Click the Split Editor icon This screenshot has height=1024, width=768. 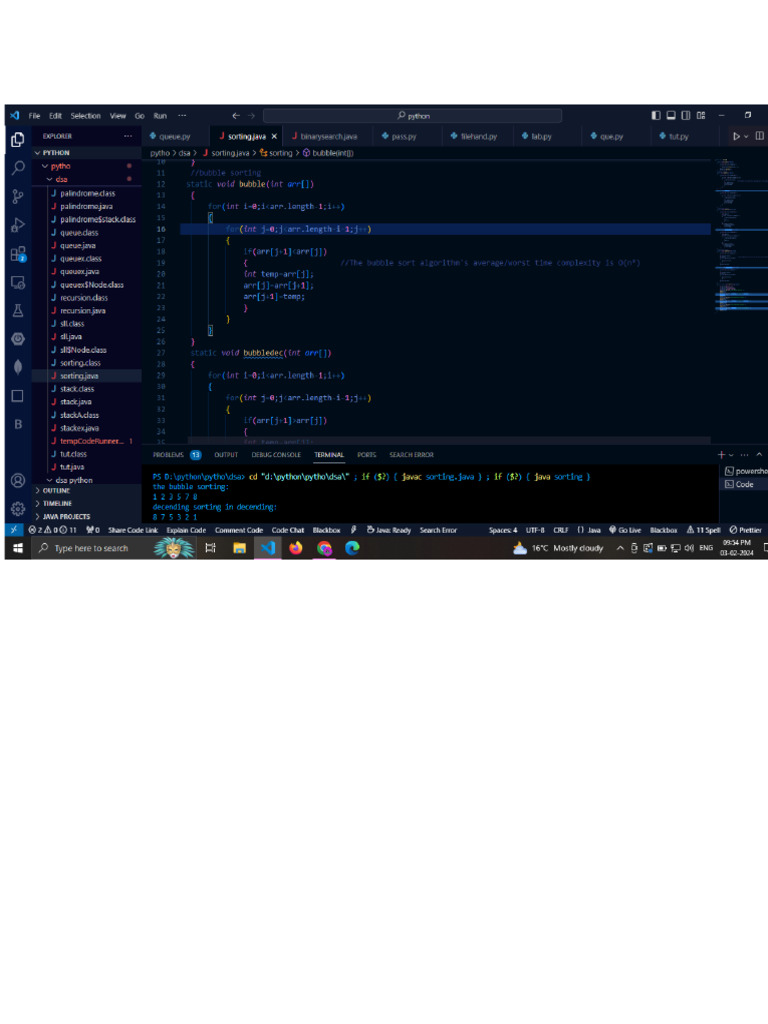click(x=759, y=136)
